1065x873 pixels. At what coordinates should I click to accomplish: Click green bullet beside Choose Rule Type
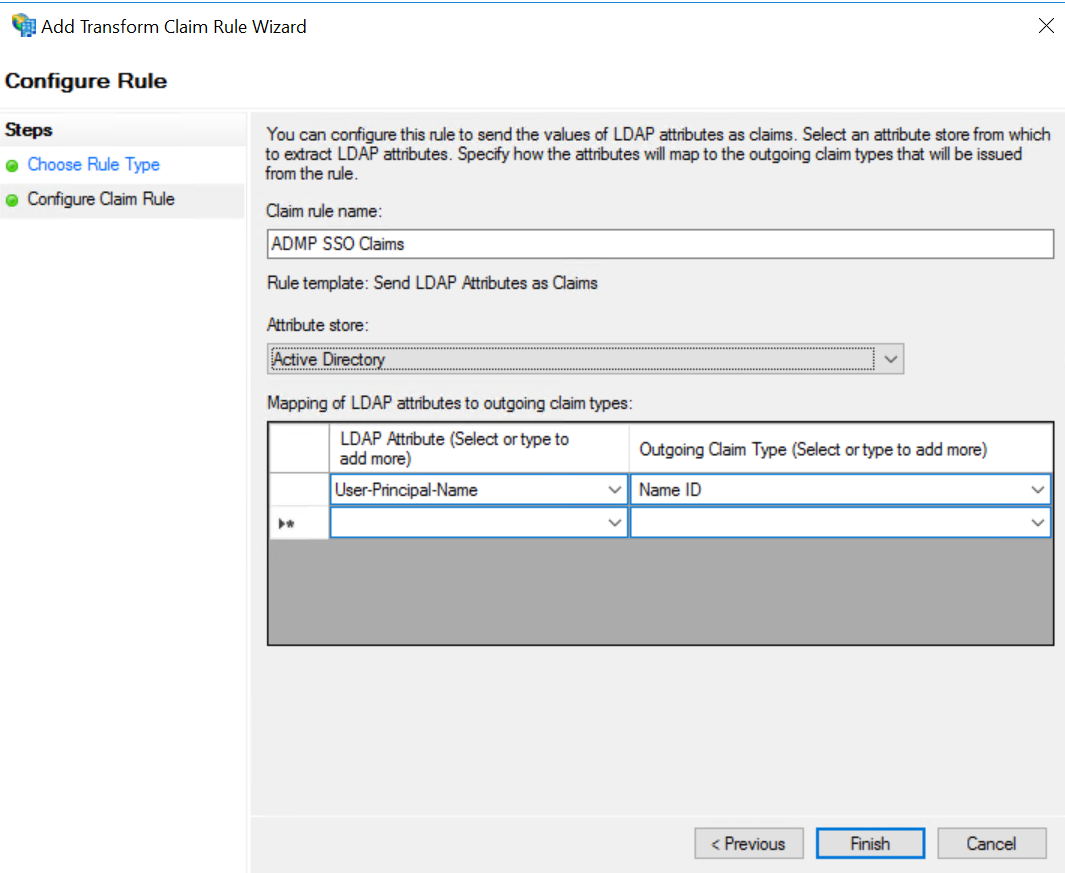(12, 166)
